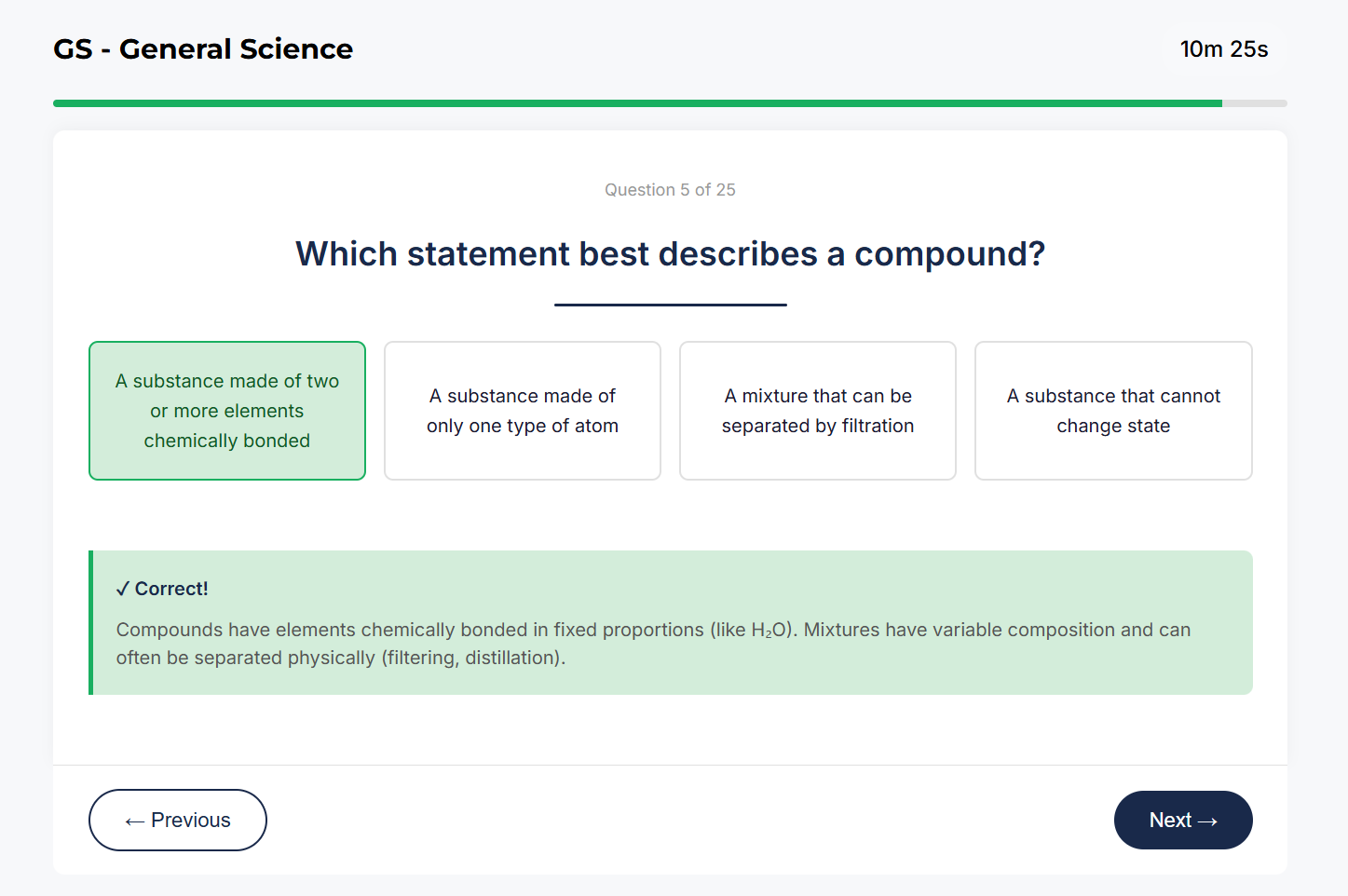This screenshot has height=896, width=1348.
Task: Click the "Question 5 of 25" label
Action: coord(670,189)
